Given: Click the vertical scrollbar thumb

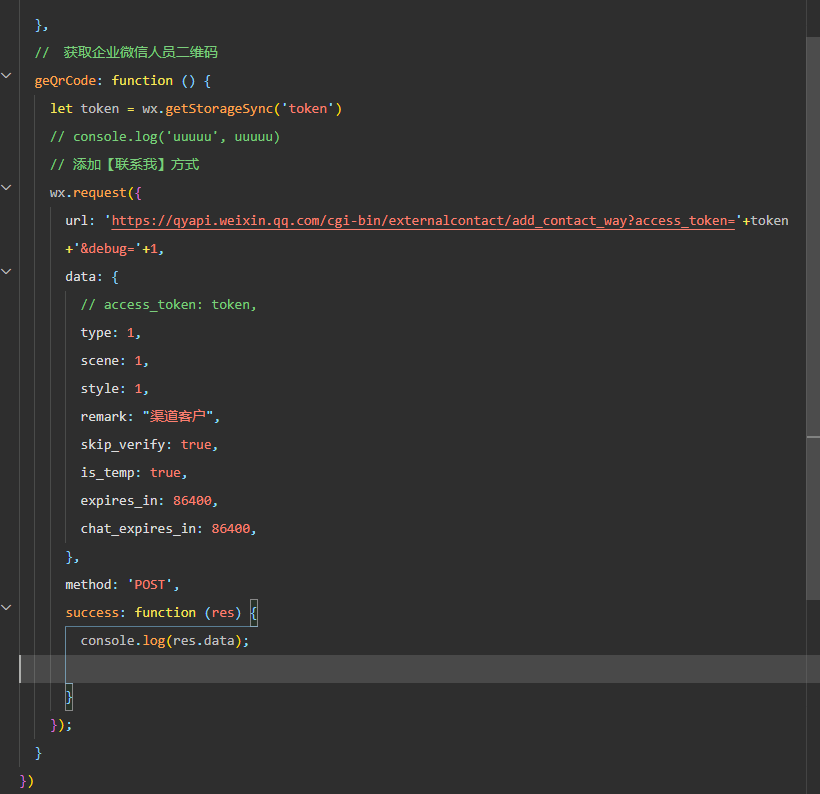Looking at the screenshot, I should coord(813,318).
